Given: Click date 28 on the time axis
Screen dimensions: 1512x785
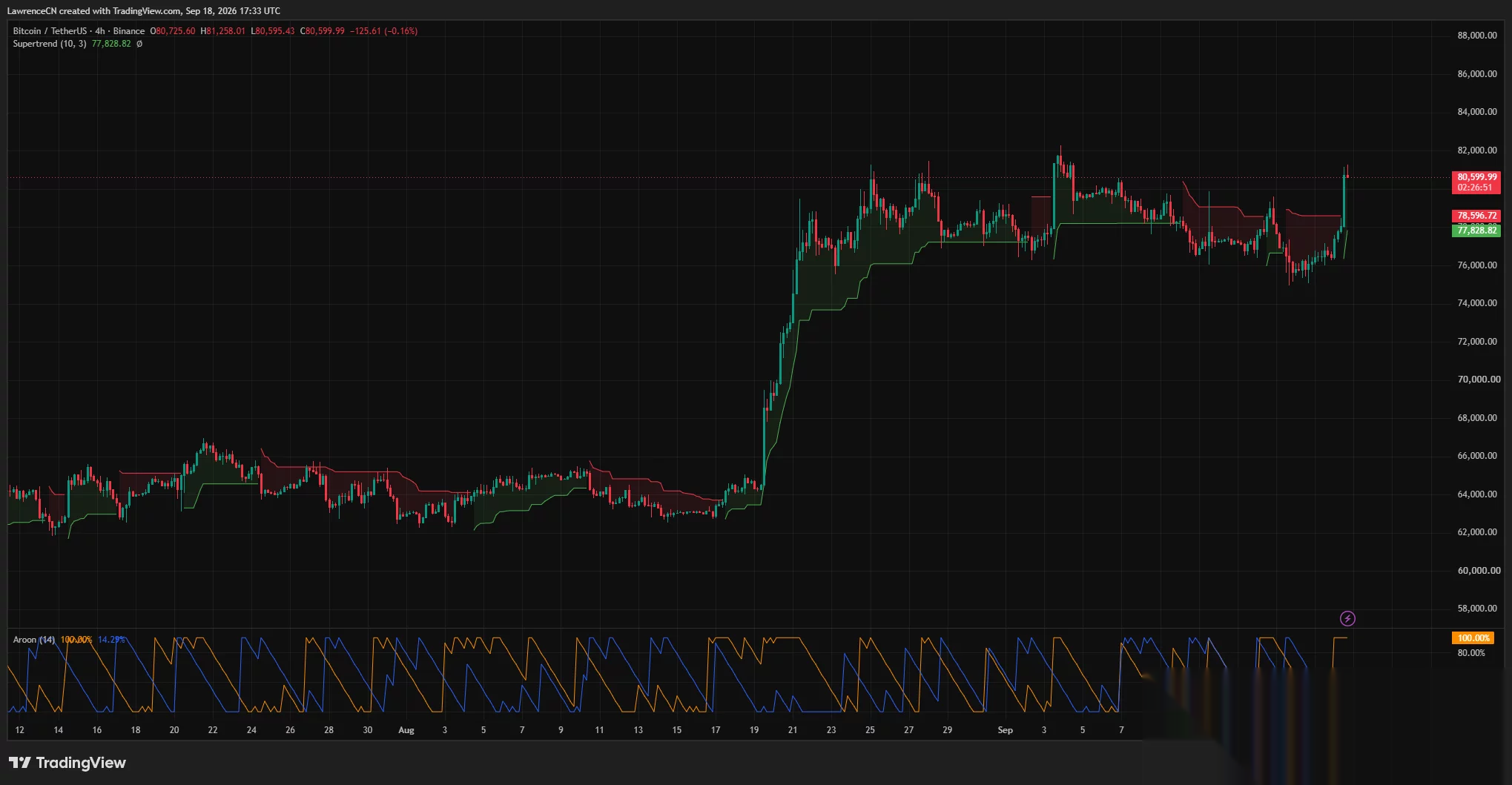Looking at the screenshot, I should click(329, 730).
